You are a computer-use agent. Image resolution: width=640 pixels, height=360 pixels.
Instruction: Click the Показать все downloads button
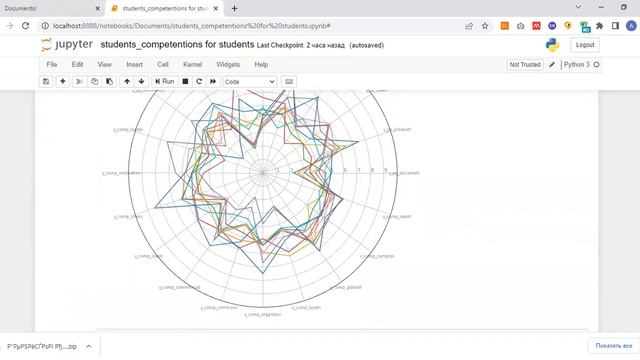click(613, 346)
